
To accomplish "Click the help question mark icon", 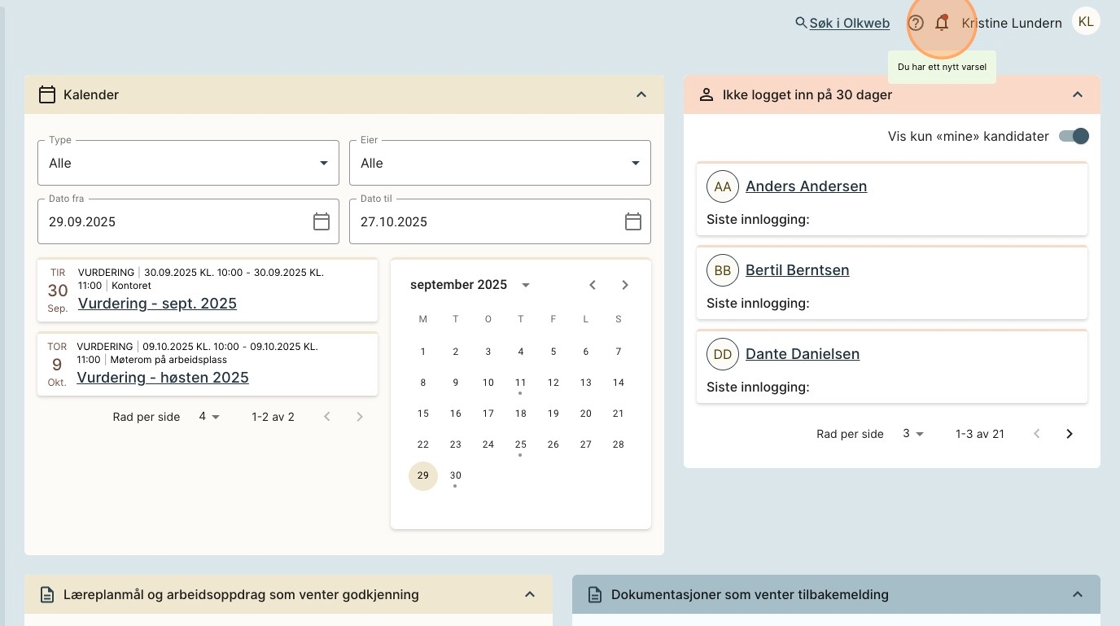I will coord(915,23).
